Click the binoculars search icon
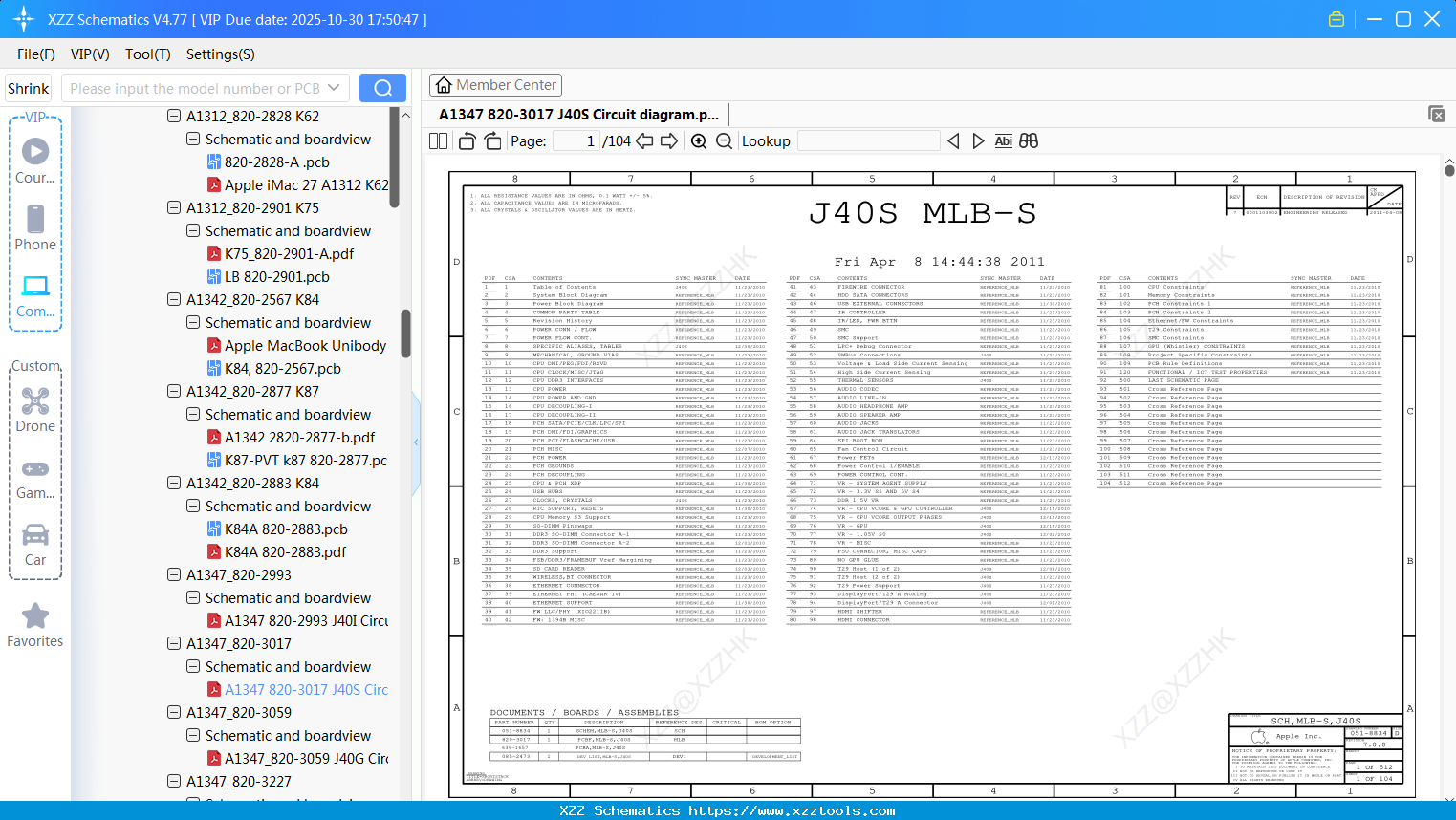 (1029, 141)
